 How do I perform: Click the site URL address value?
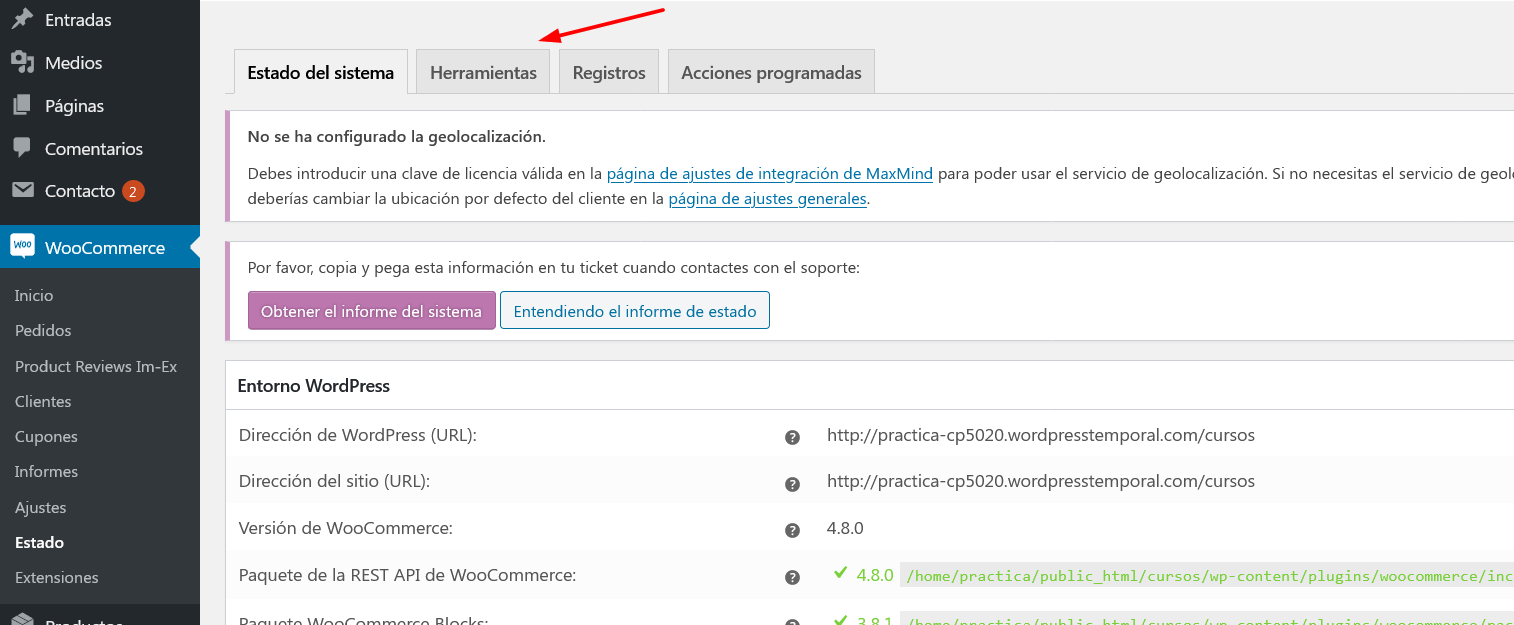[1041, 482]
